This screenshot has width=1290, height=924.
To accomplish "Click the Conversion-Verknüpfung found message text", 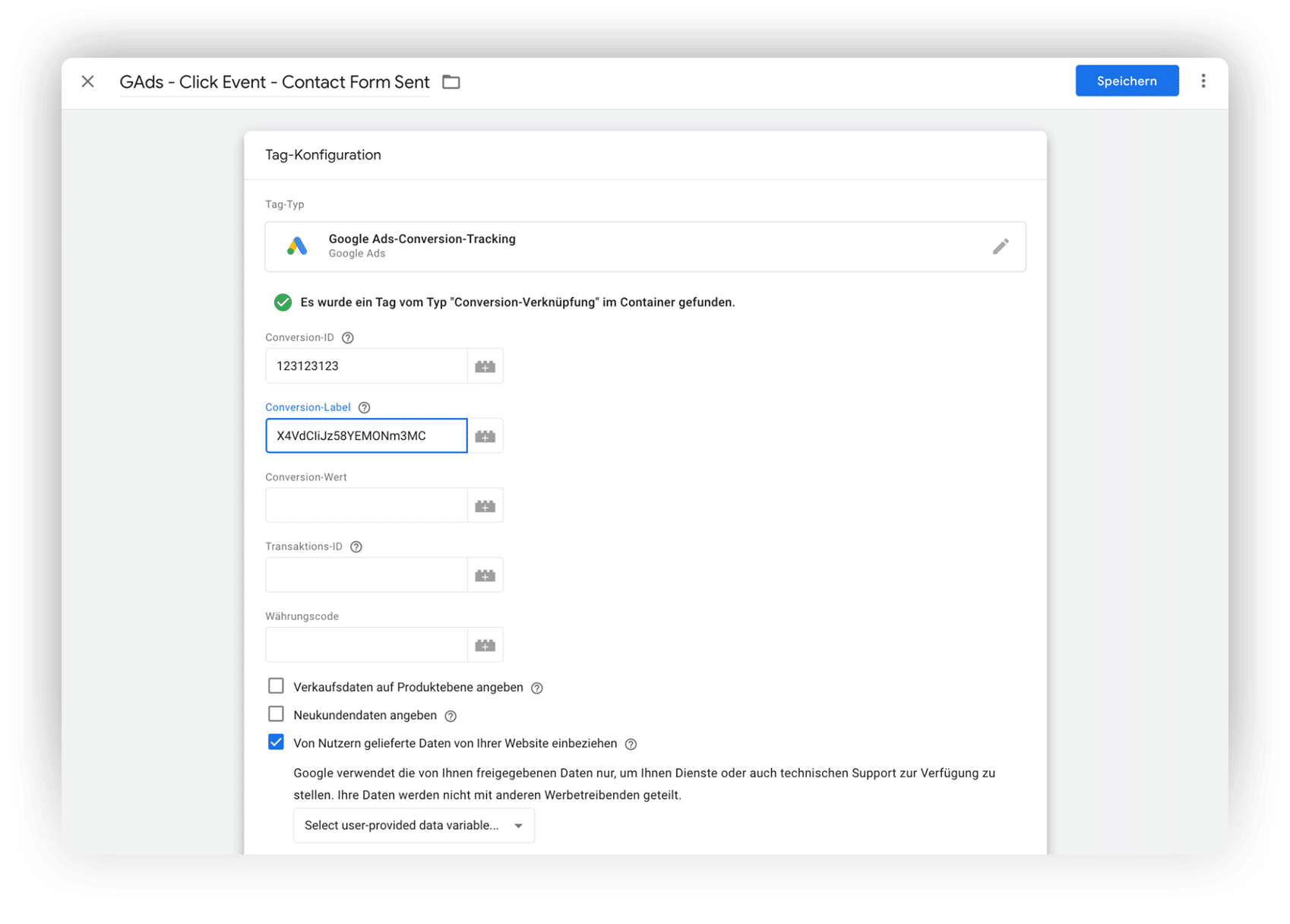I will (517, 302).
